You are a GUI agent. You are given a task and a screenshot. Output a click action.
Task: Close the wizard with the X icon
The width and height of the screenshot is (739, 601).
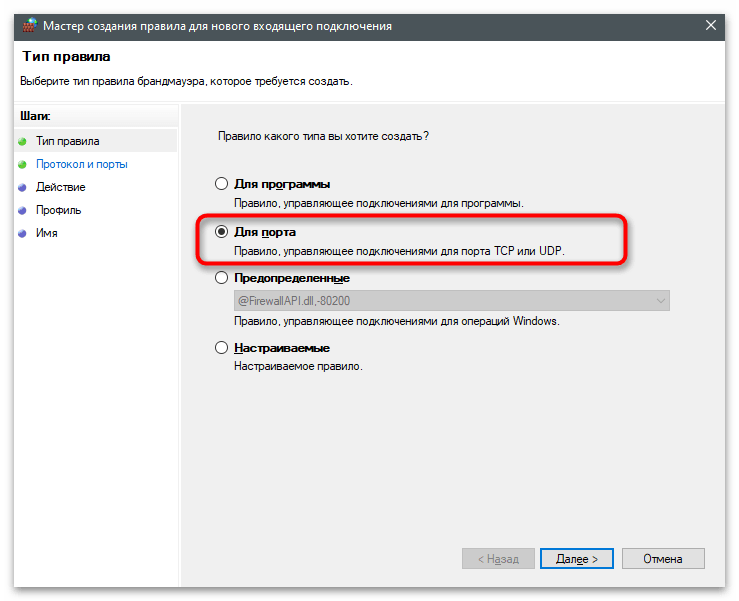[711, 25]
